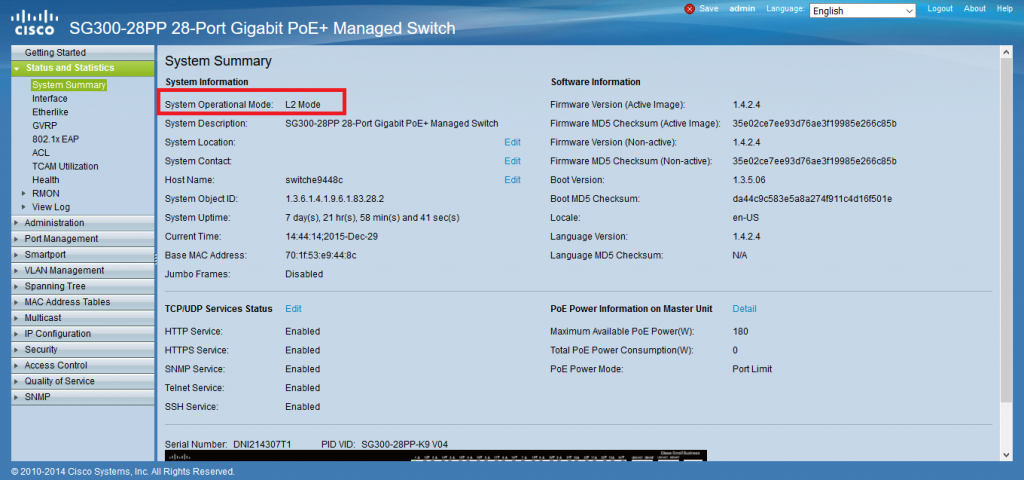This screenshot has width=1024, height=480.
Task: Click the Locale value en-US
Action: click(746, 217)
